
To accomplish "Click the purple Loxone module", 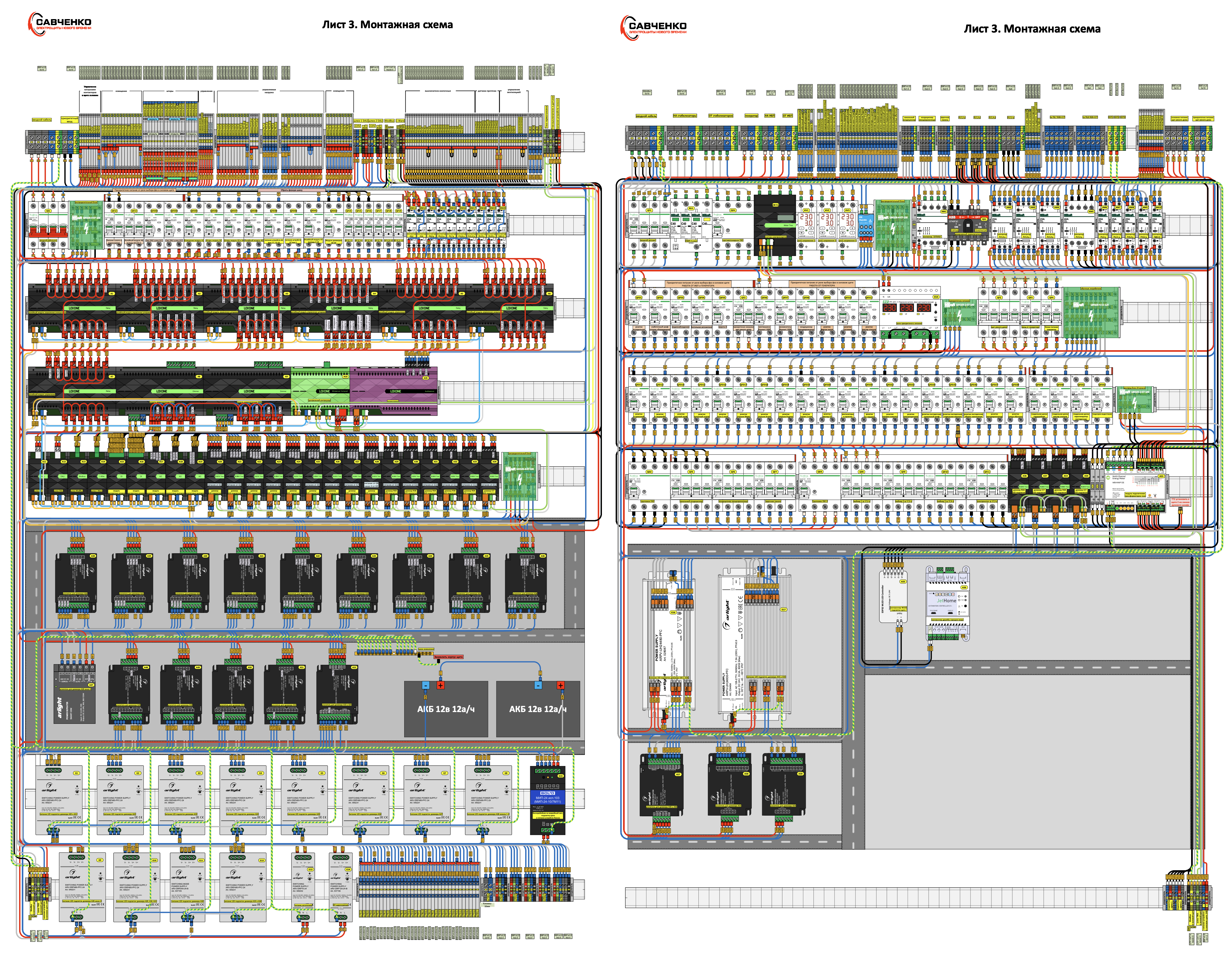I will [394, 391].
